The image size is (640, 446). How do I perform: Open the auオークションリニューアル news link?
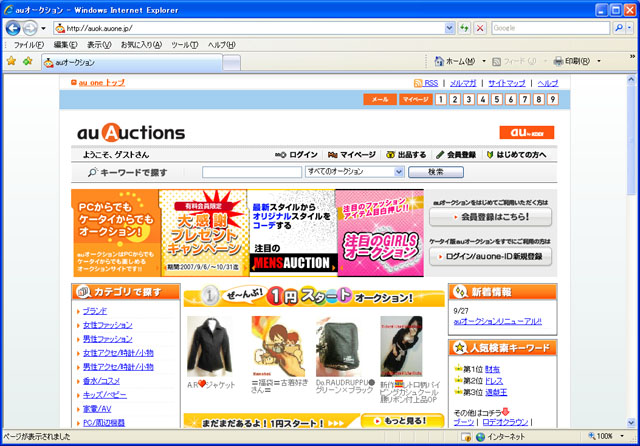pos(498,322)
